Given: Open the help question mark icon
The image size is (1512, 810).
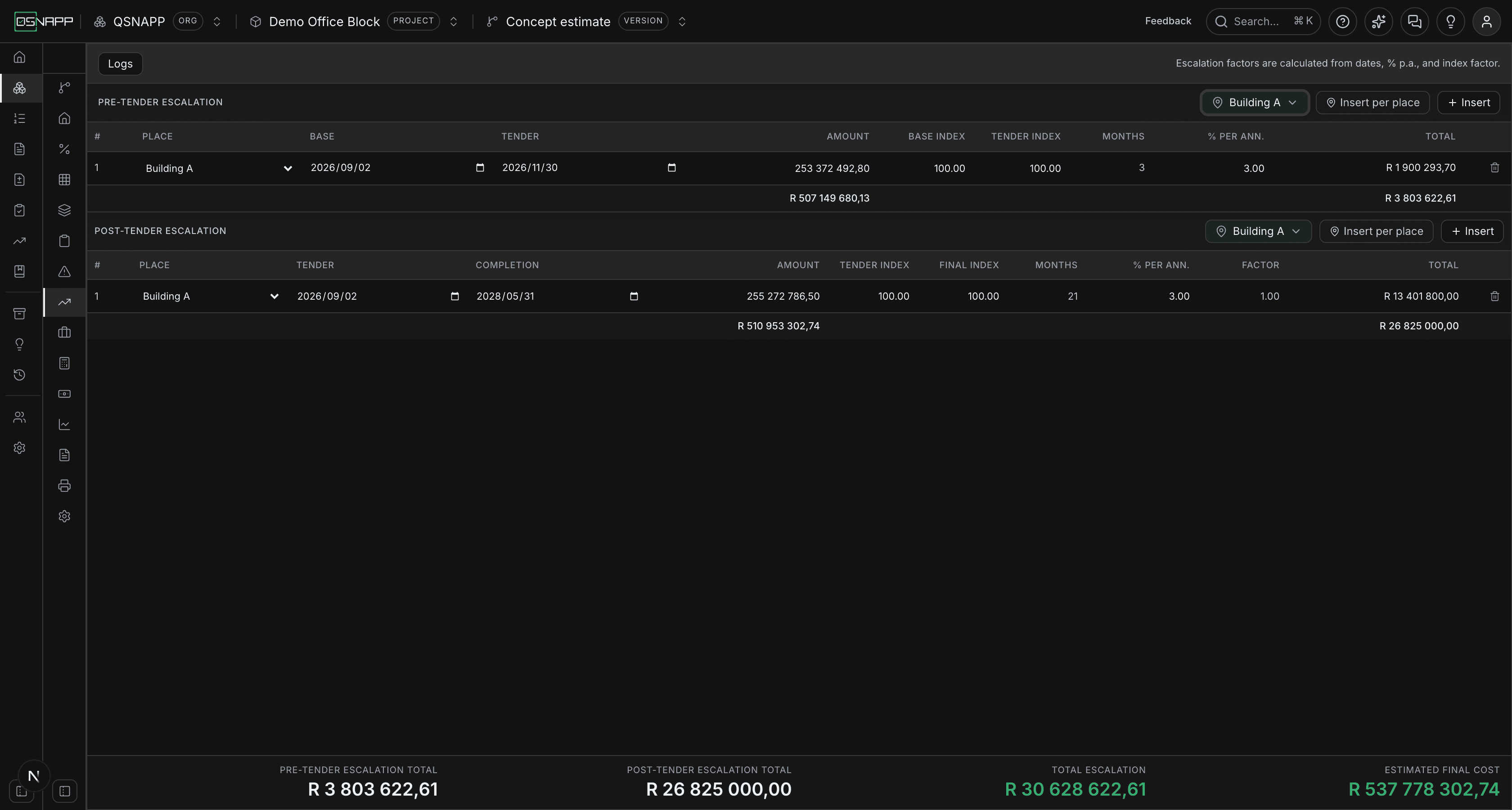Looking at the screenshot, I should pos(1342,22).
